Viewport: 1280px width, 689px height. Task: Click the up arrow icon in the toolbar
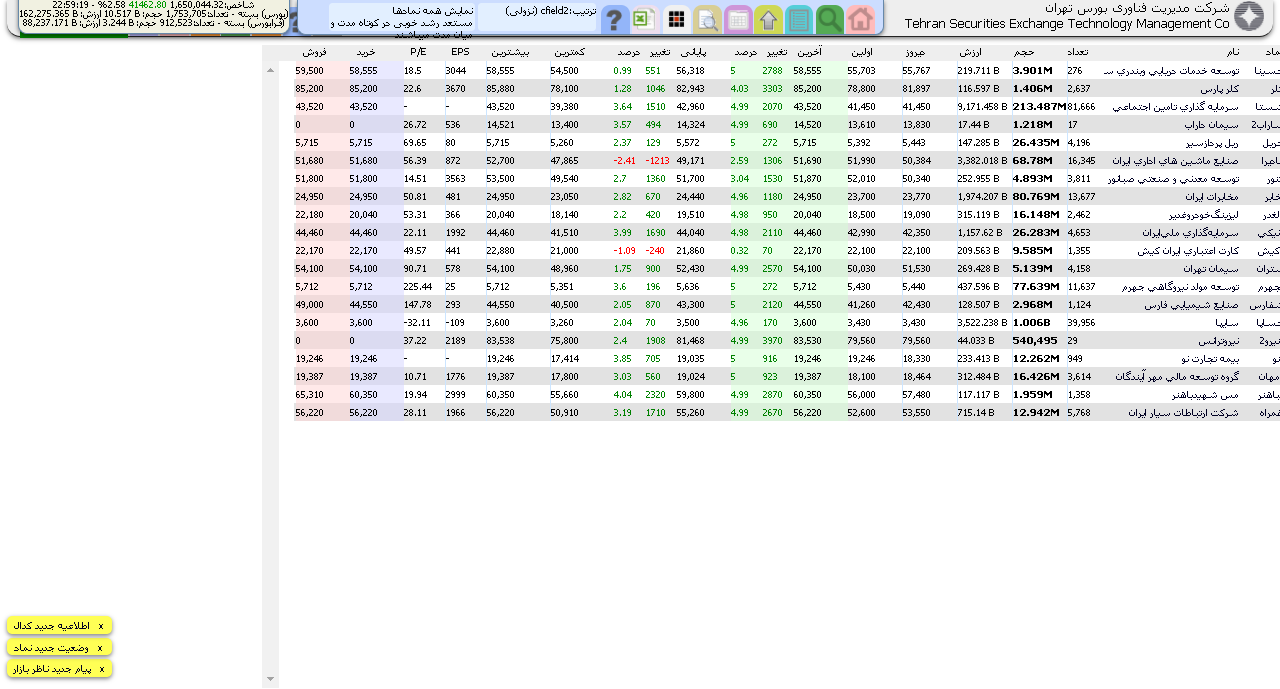click(769, 19)
